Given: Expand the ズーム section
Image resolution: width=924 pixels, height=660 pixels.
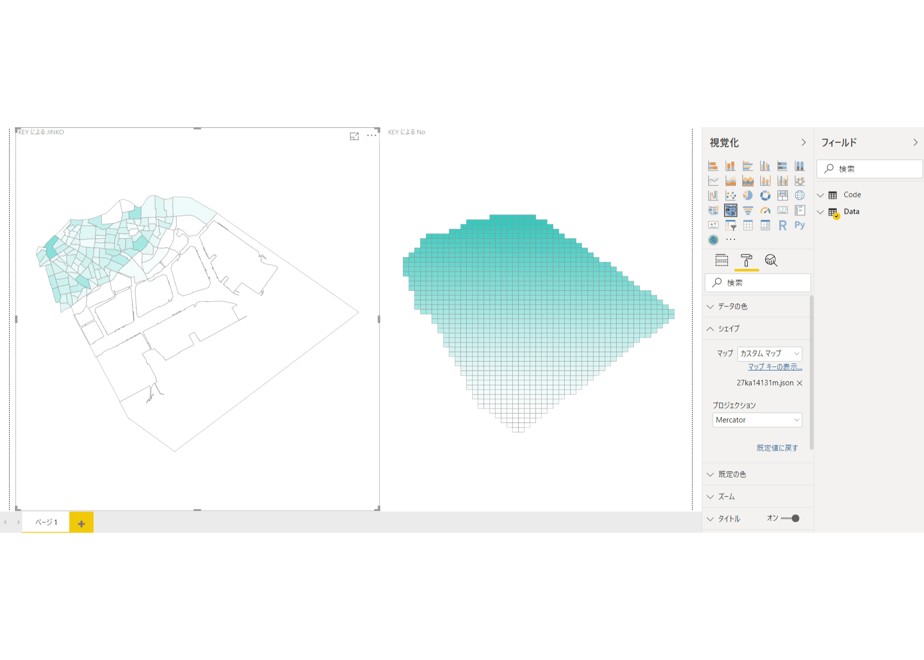Looking at the screenshot, I should pos(758,497).
